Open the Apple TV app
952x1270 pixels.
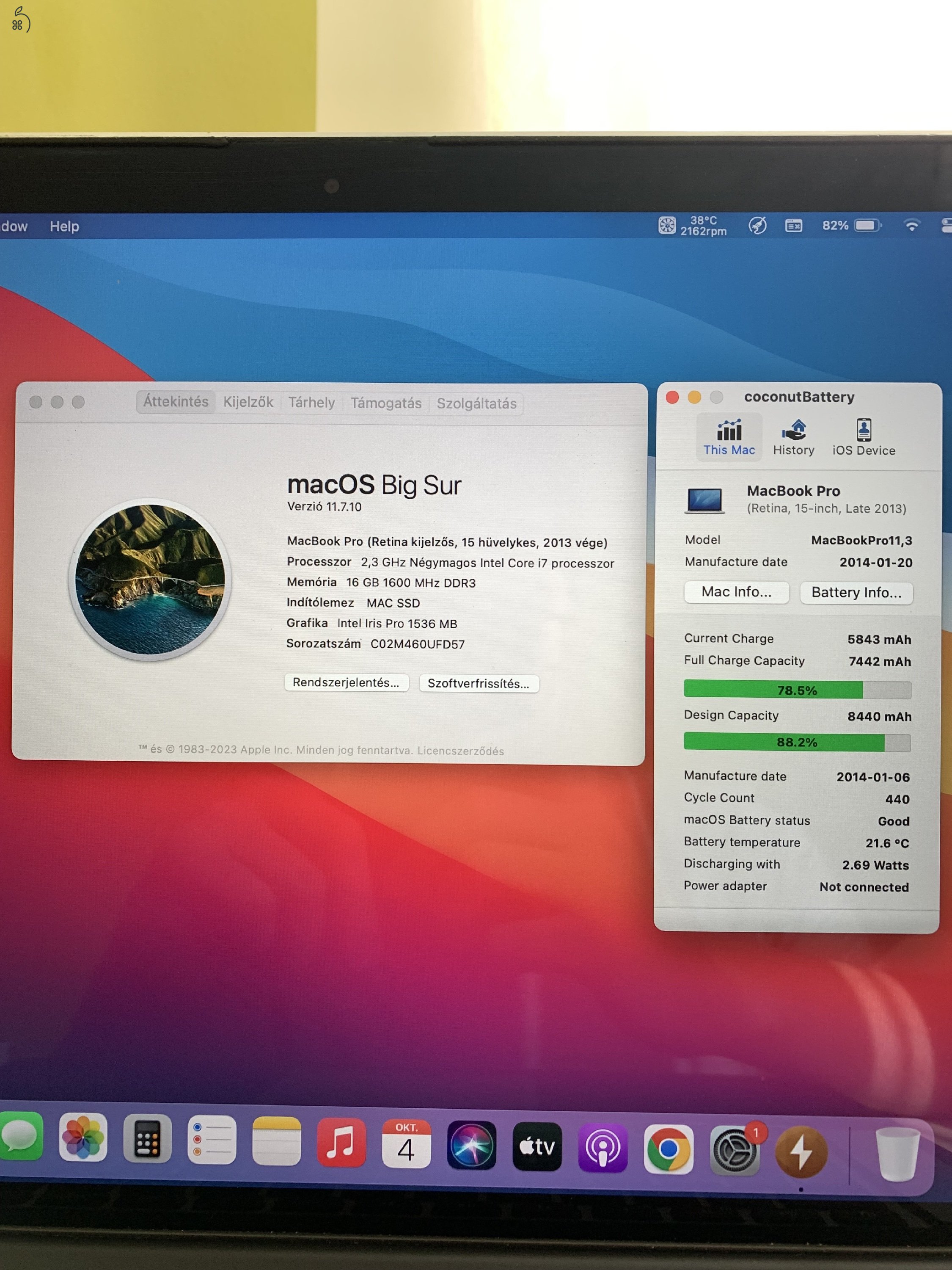click(537, 1146)
